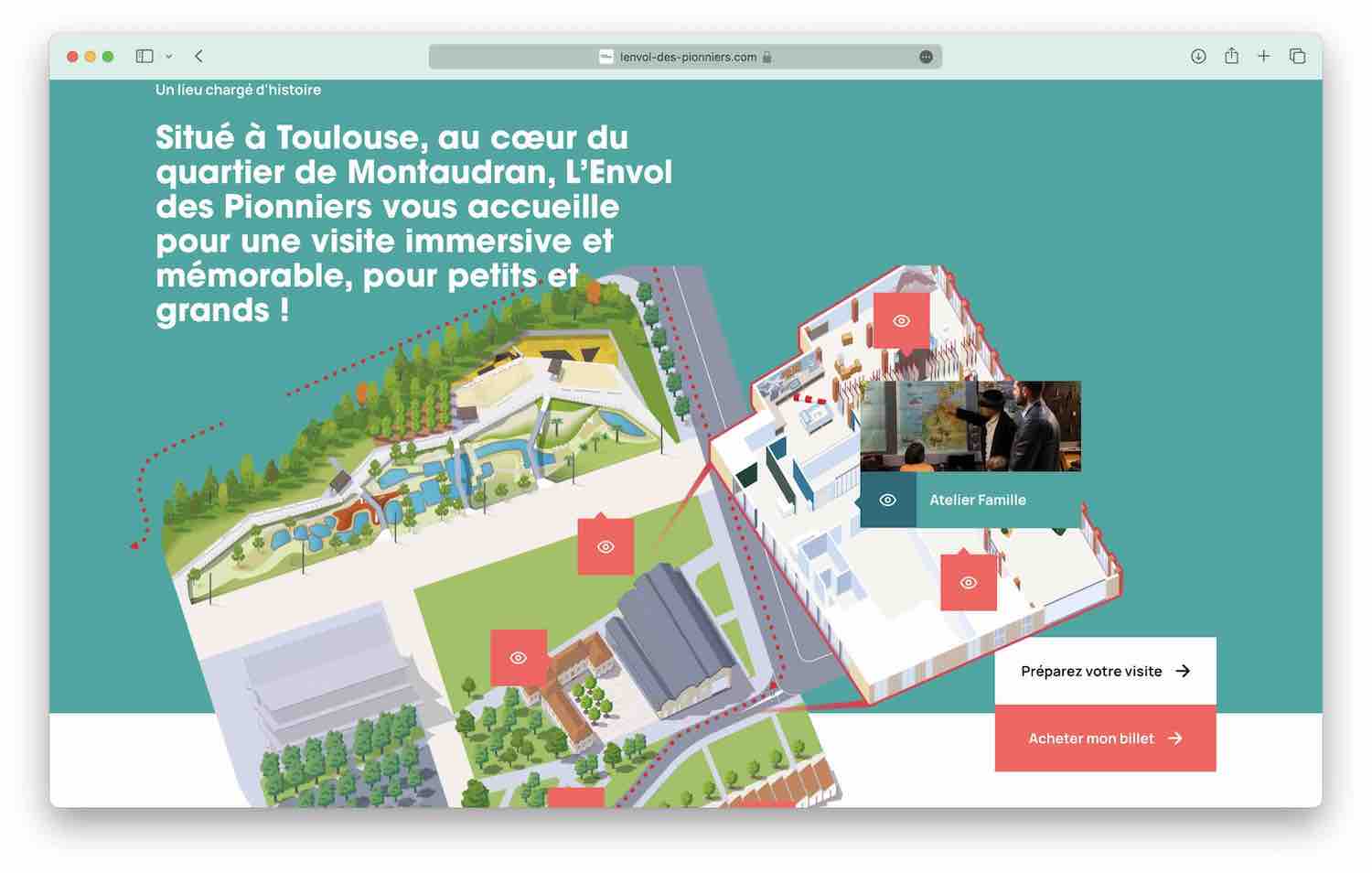Click the eye hotspot near the hangar building
The image size is (1372, 873).
pyautogui.click(x=520, y=657)
